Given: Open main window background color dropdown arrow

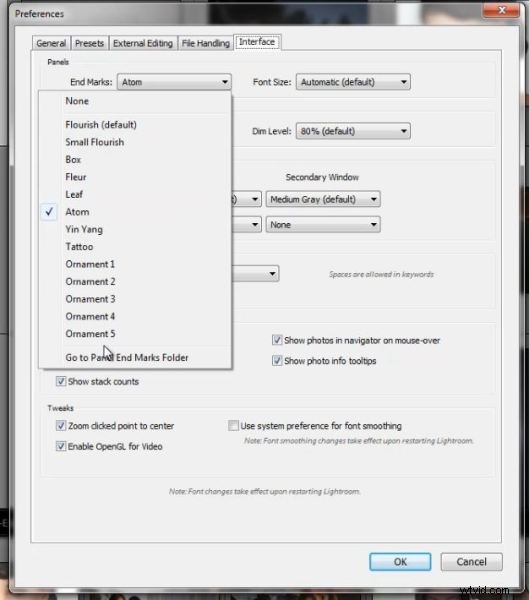Looking at the screenshot, I should pyautogui.click(x=255, y=199).
